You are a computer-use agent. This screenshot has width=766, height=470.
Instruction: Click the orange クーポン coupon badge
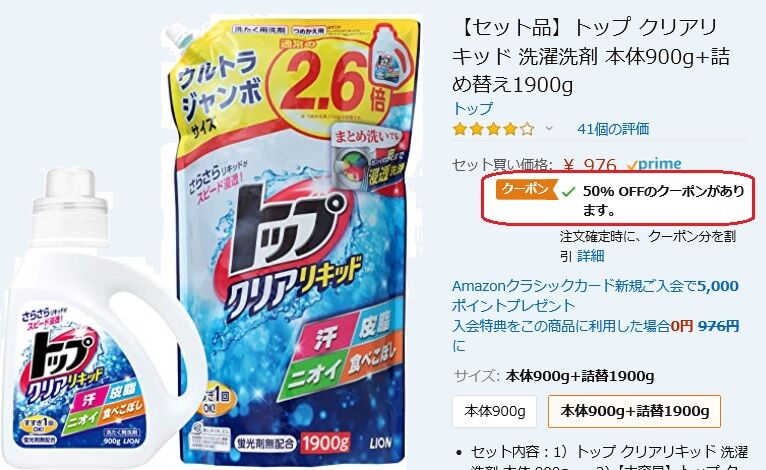(527, 190)
